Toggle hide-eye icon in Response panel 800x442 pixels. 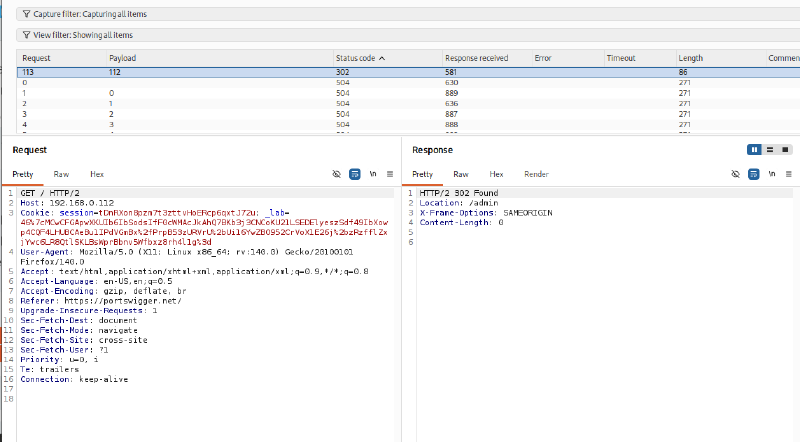(735, 174)
